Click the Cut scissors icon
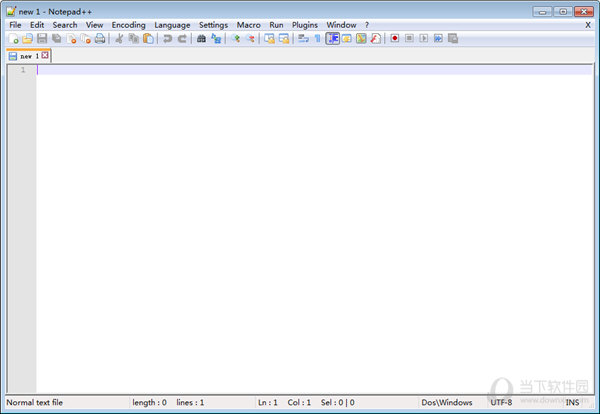This screenshot has height=414, width=600. click(x=119, y=39)
